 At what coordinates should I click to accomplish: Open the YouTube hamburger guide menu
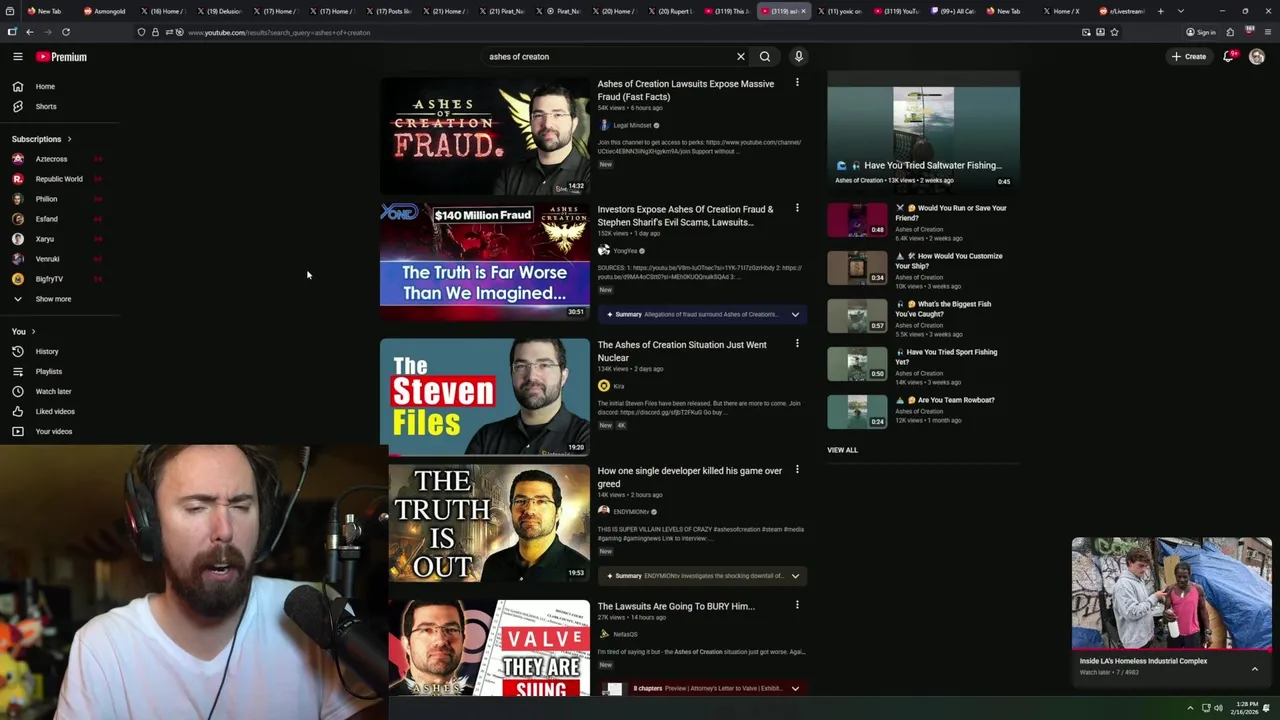point(17,57)
